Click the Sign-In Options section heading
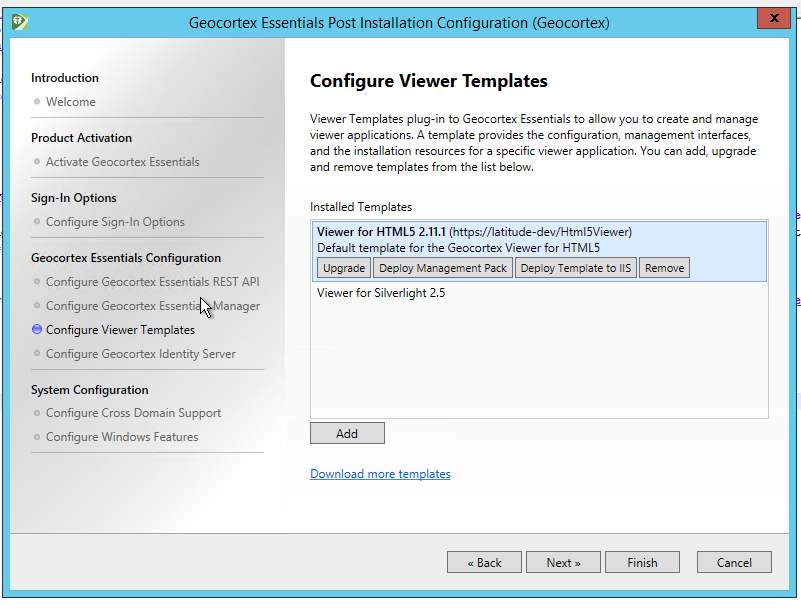 [x=74, y=198]
